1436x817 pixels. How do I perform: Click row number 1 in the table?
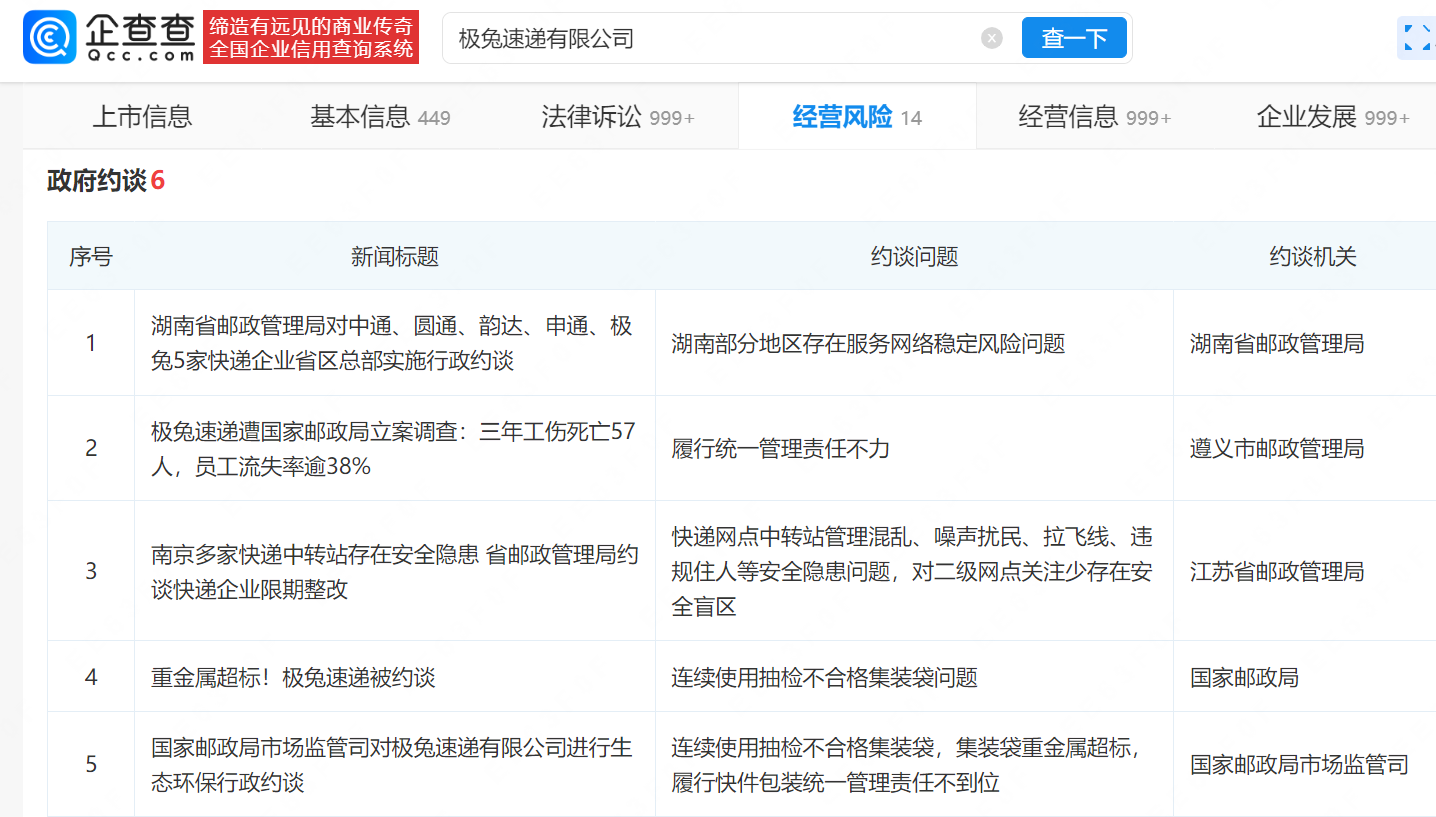coord(91,344)
